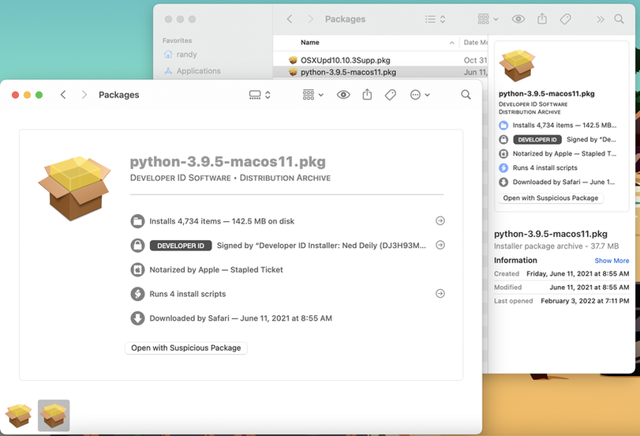Click the DEVELOPER ID badge in main preview
This screenshot has height=436, width=640.
coord(180,245)
